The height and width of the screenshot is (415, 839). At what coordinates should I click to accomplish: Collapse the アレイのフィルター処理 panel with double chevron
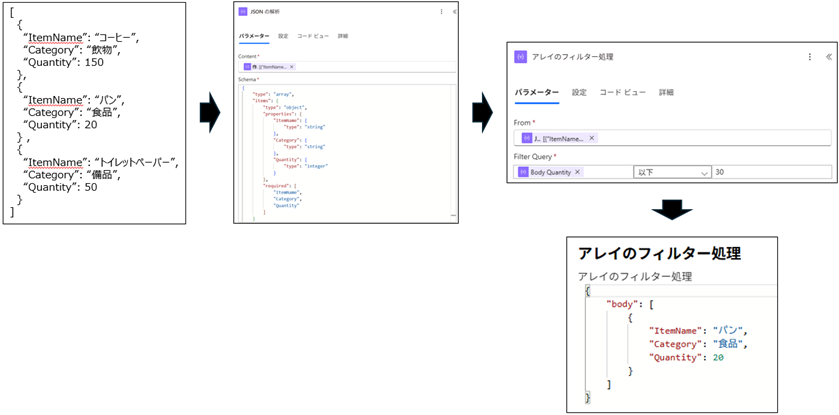(828, 57)
